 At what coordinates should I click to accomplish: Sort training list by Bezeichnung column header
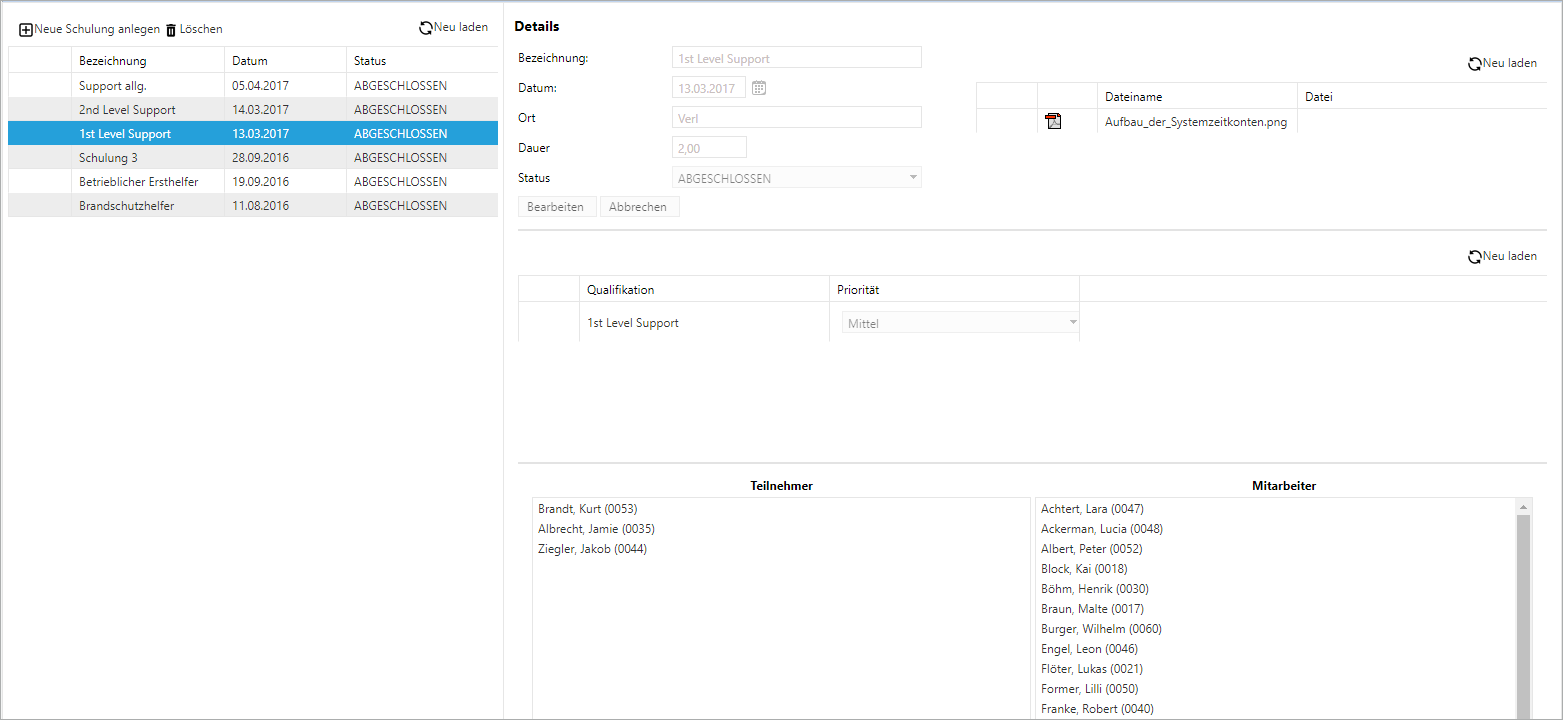tap(147, 61)
